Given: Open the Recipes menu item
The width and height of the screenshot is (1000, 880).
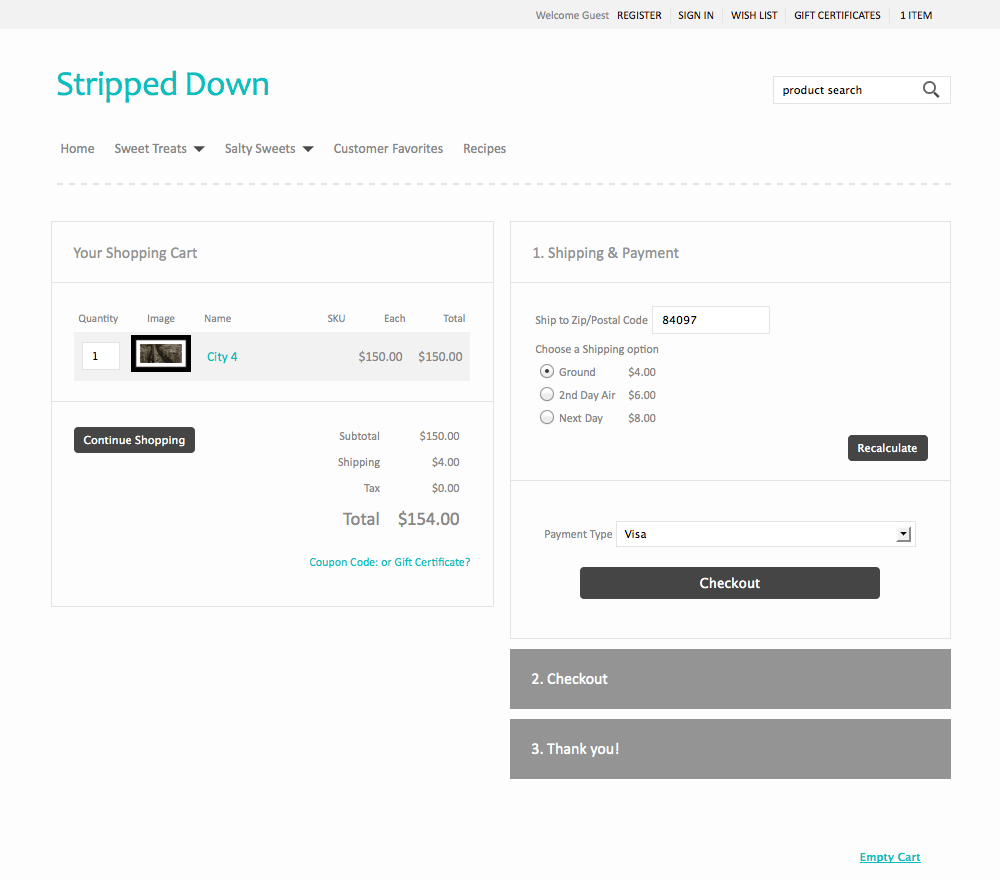Looking at the screenshot, I should click(484, 149).
